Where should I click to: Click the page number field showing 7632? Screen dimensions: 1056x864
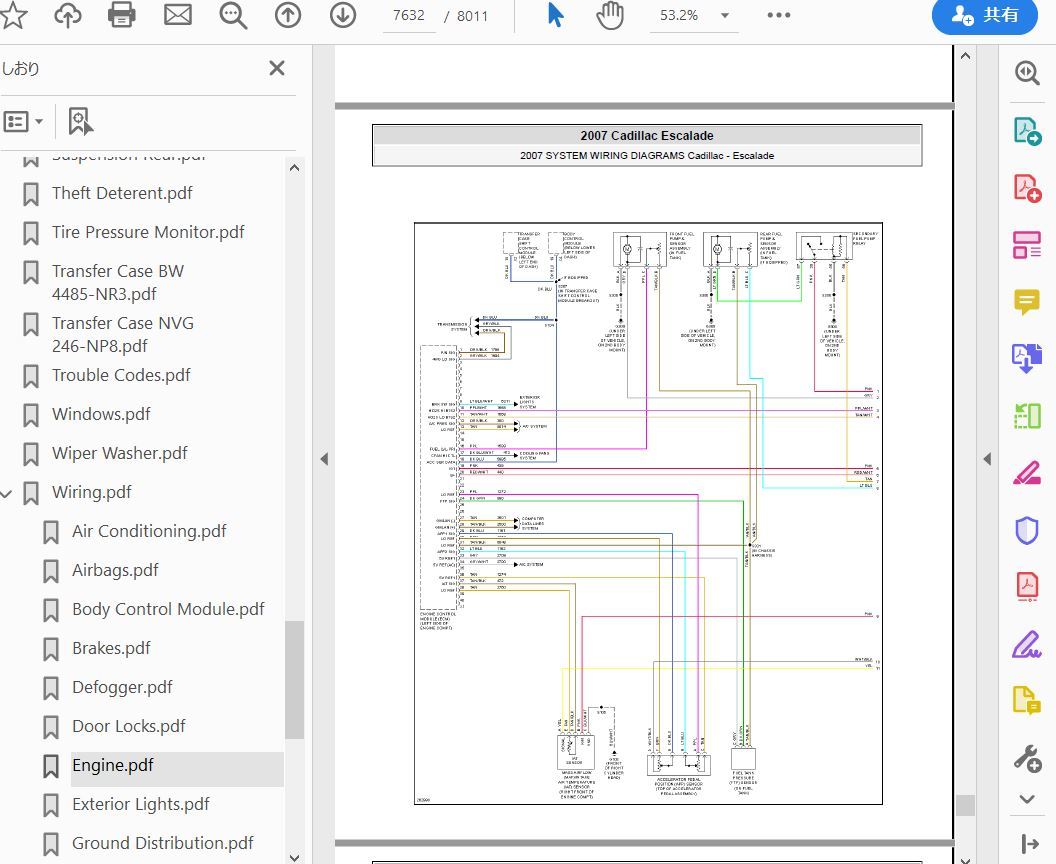click(x=409, y=15)
